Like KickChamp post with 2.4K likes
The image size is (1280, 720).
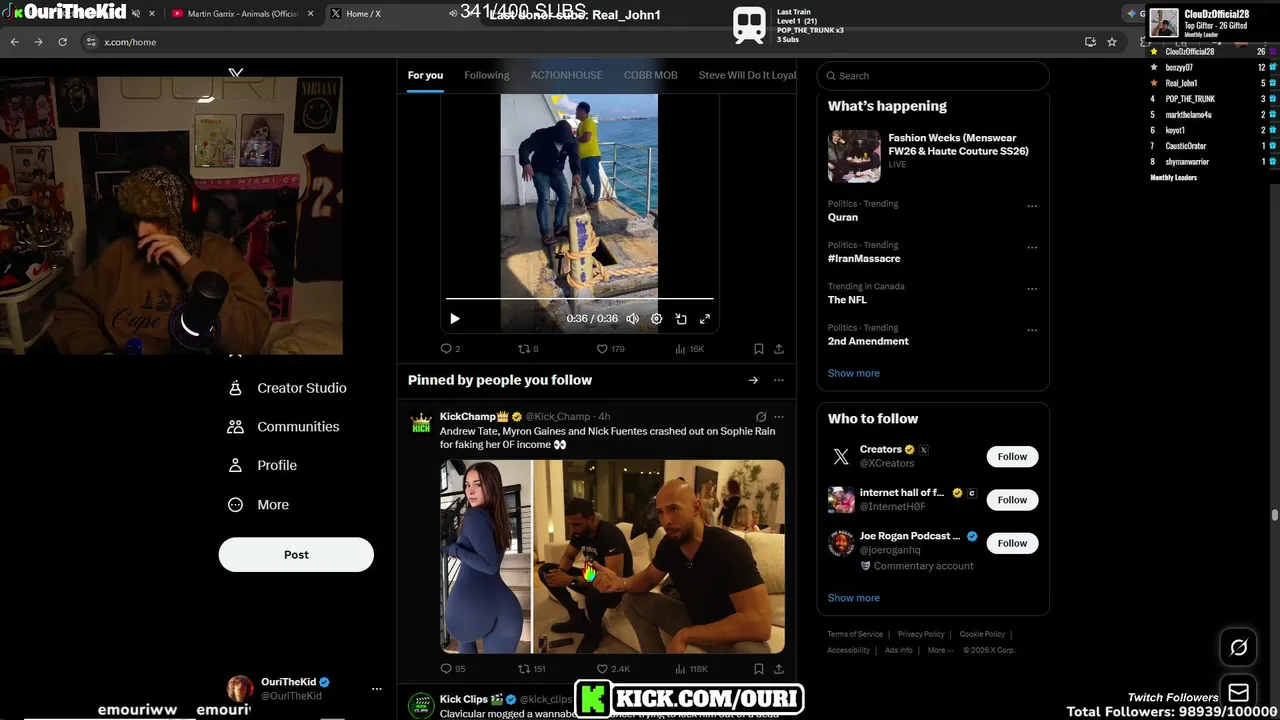coord(613,669)
